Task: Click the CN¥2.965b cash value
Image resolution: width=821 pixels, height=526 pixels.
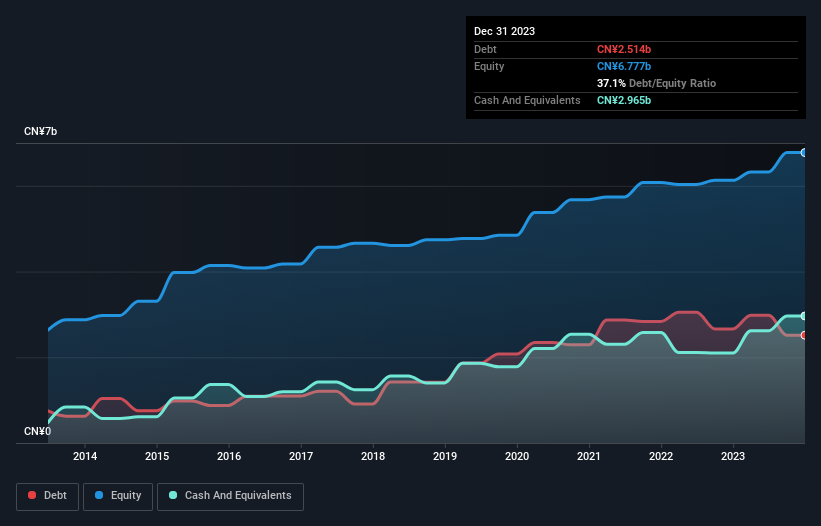Action: point(624,100)
